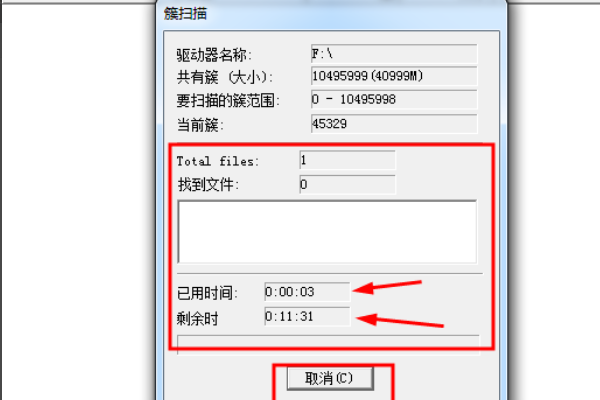Click the 共有簇 (大小) label

point(225,78)
